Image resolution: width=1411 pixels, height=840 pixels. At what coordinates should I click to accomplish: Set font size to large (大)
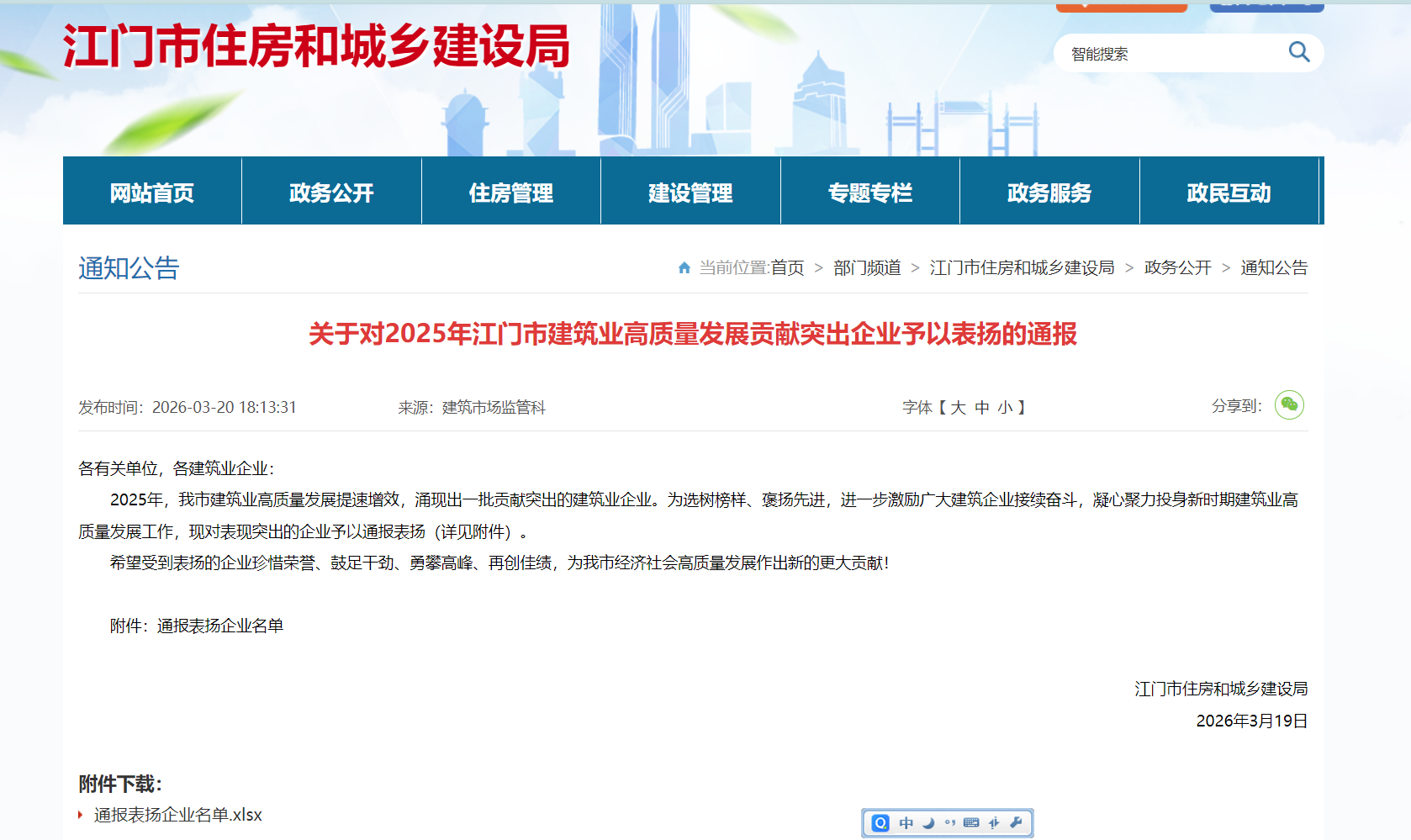(x=958, y=408)
